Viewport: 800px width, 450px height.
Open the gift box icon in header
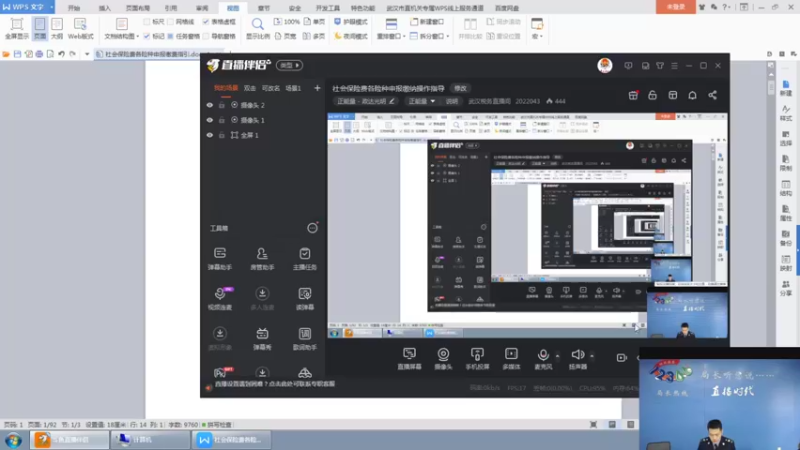pos(633,95)
